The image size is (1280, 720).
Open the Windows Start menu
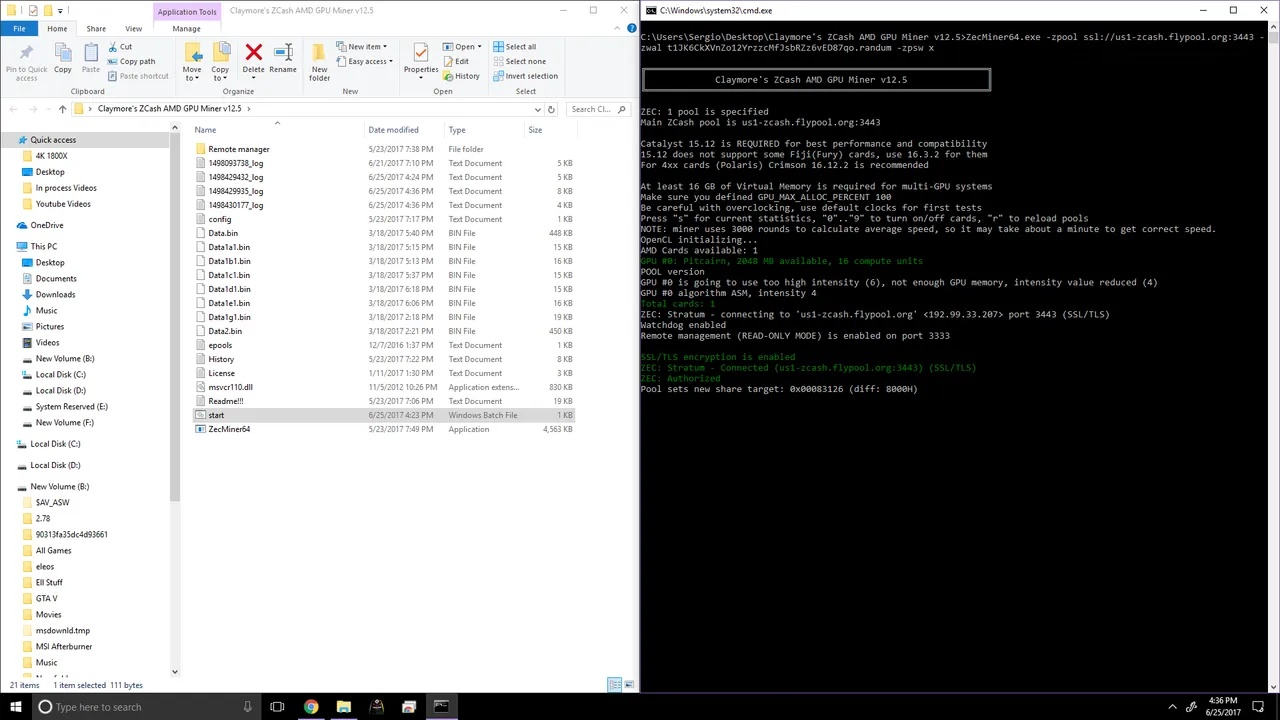pos(16,707)
